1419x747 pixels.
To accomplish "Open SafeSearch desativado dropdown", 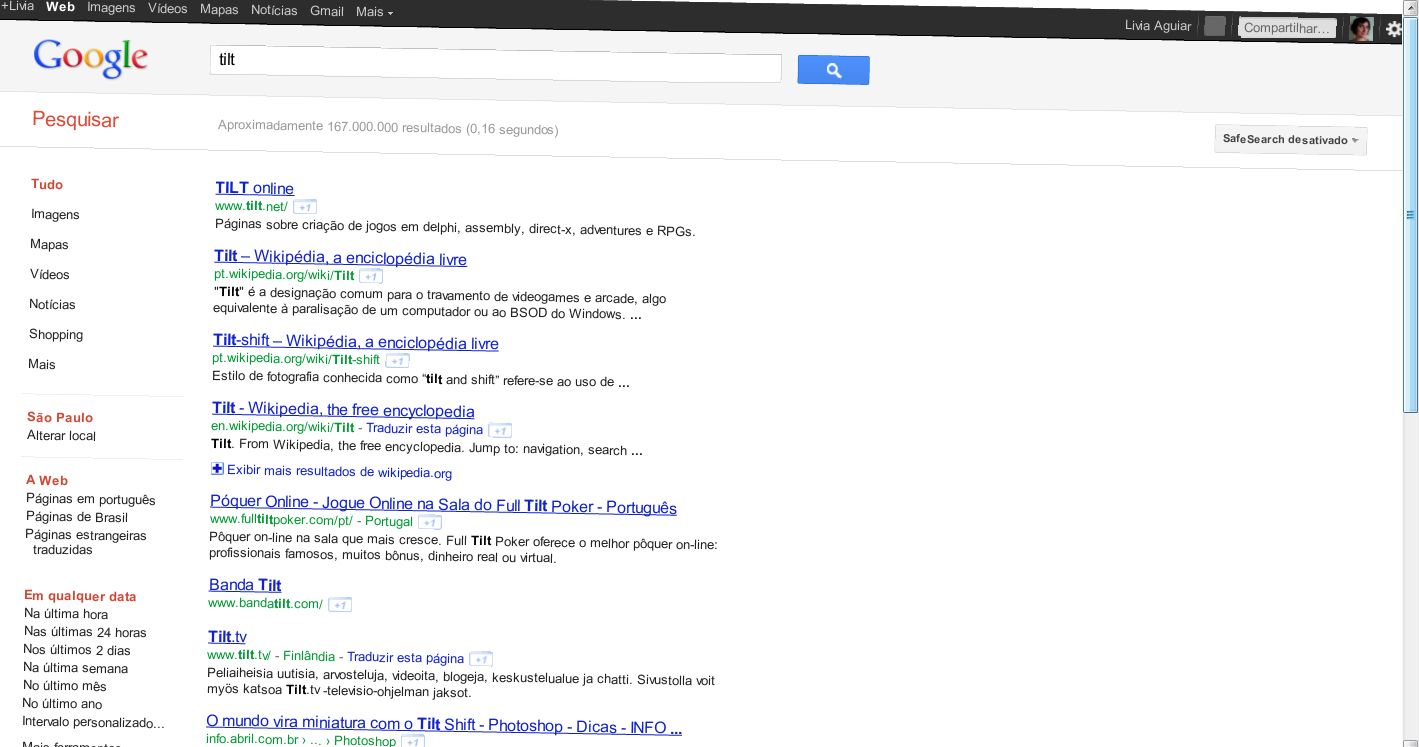I will click(x=1290, y=140).
